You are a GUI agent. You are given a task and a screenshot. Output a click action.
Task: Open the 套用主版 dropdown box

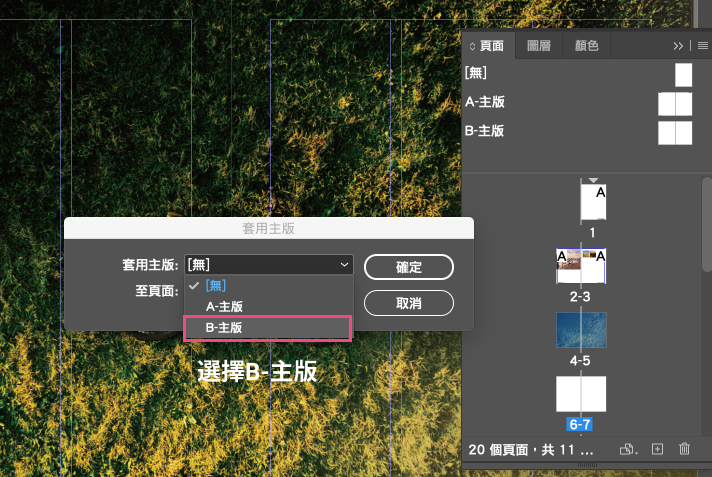(268, 264)
